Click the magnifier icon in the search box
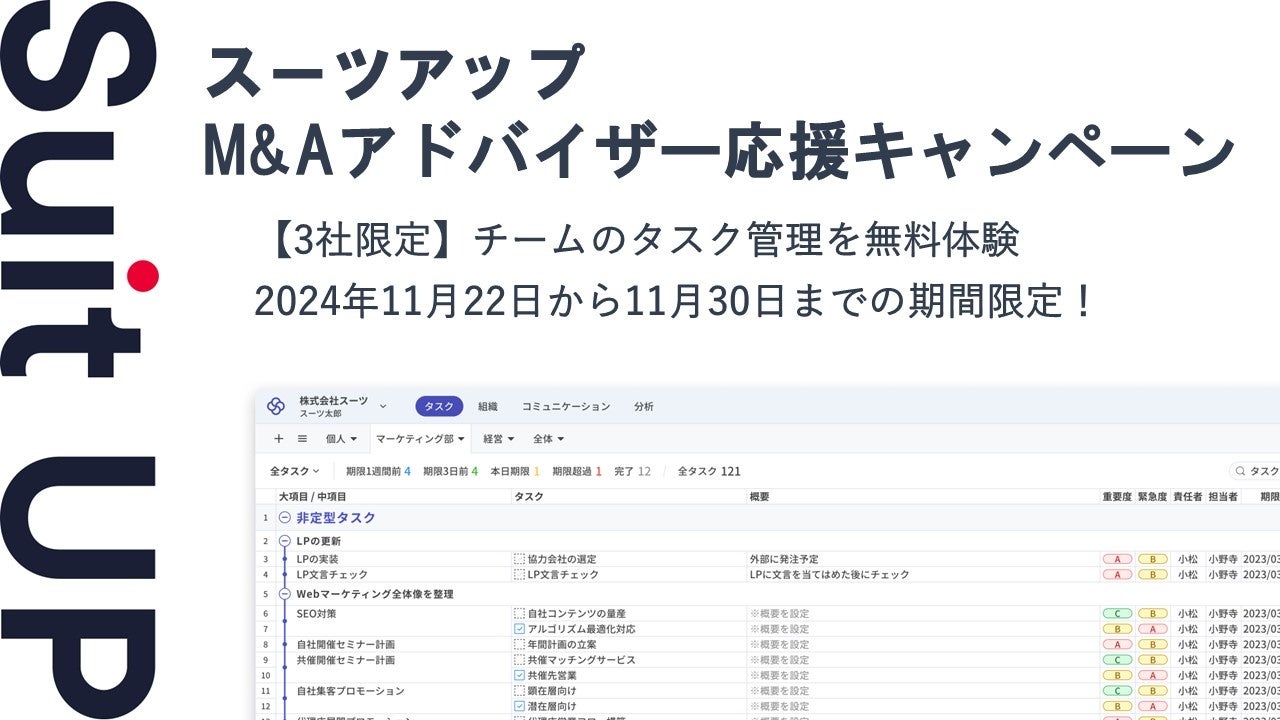Viewport: 1280px width, 720px height. [1240, 471]
